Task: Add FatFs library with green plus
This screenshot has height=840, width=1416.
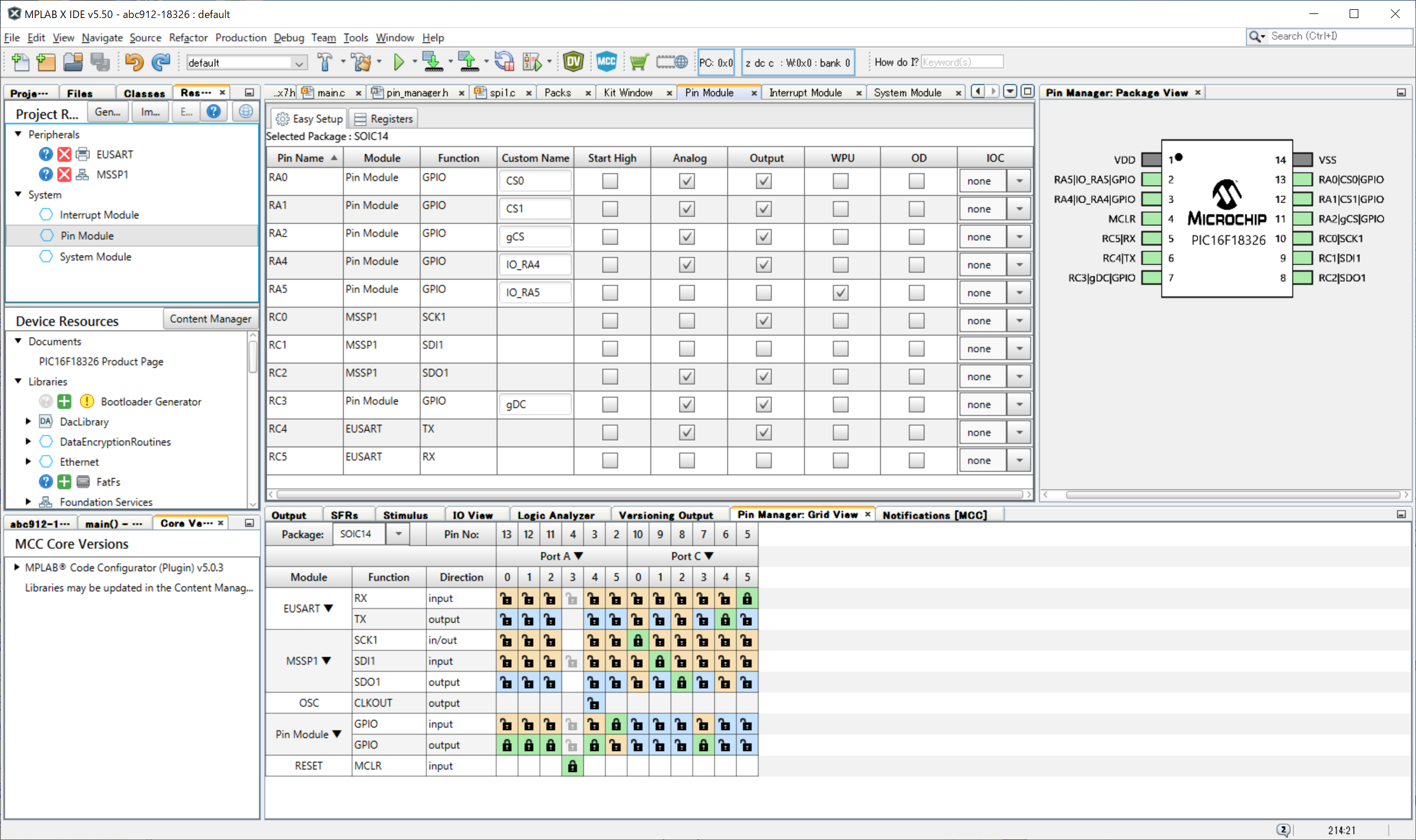Action: 64,481
